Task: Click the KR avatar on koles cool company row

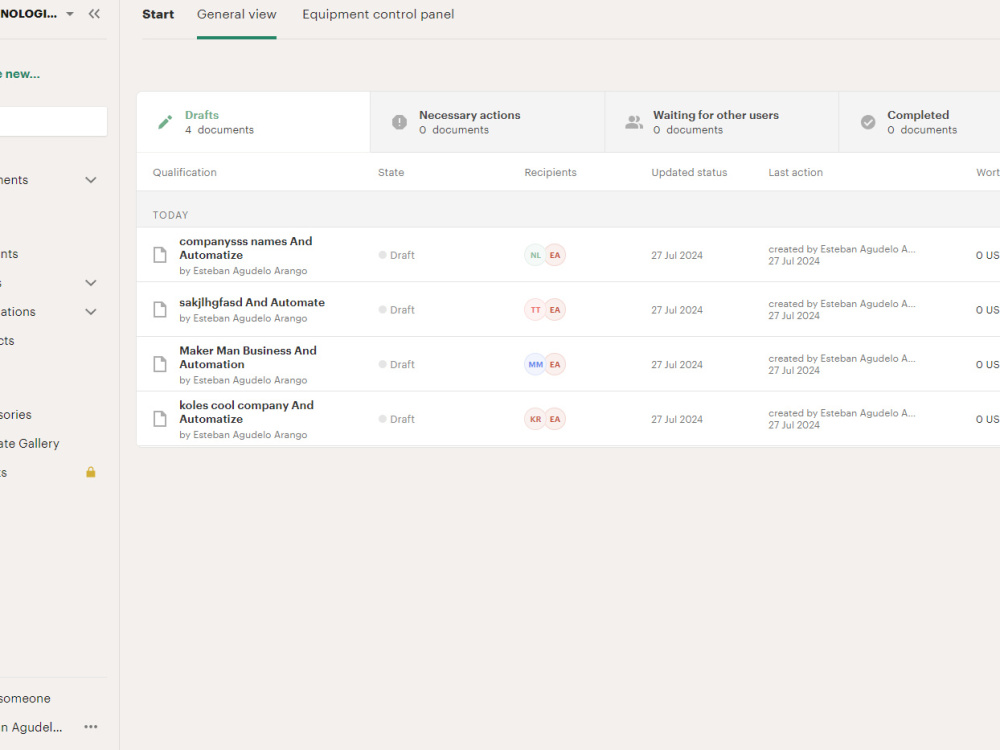Action: tap(535, 418)
